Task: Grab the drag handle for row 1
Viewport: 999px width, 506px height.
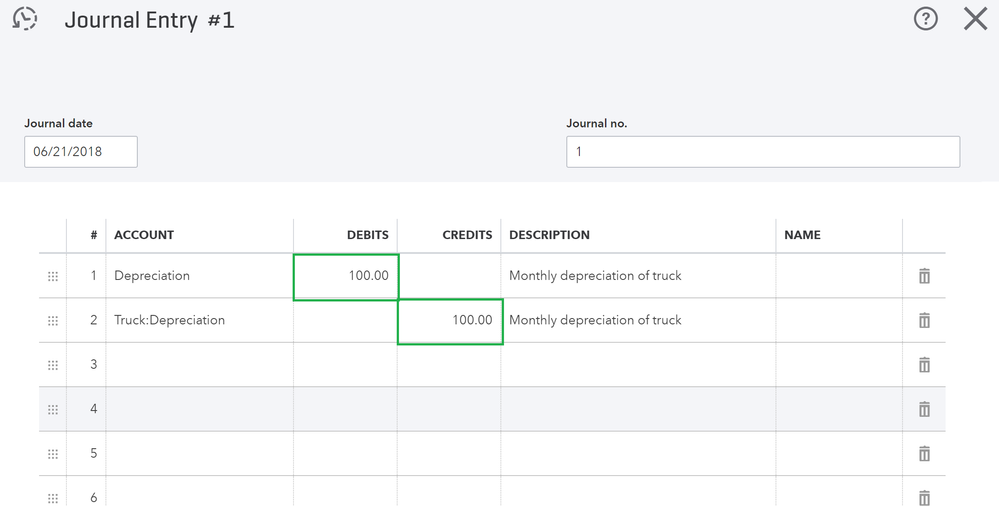Action: (x=53, y=276)
